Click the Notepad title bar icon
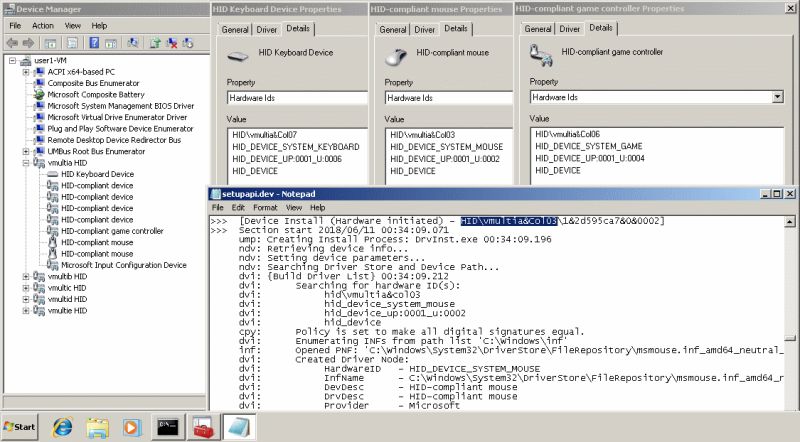The image size is (800, 442). (x=215, y=194)
